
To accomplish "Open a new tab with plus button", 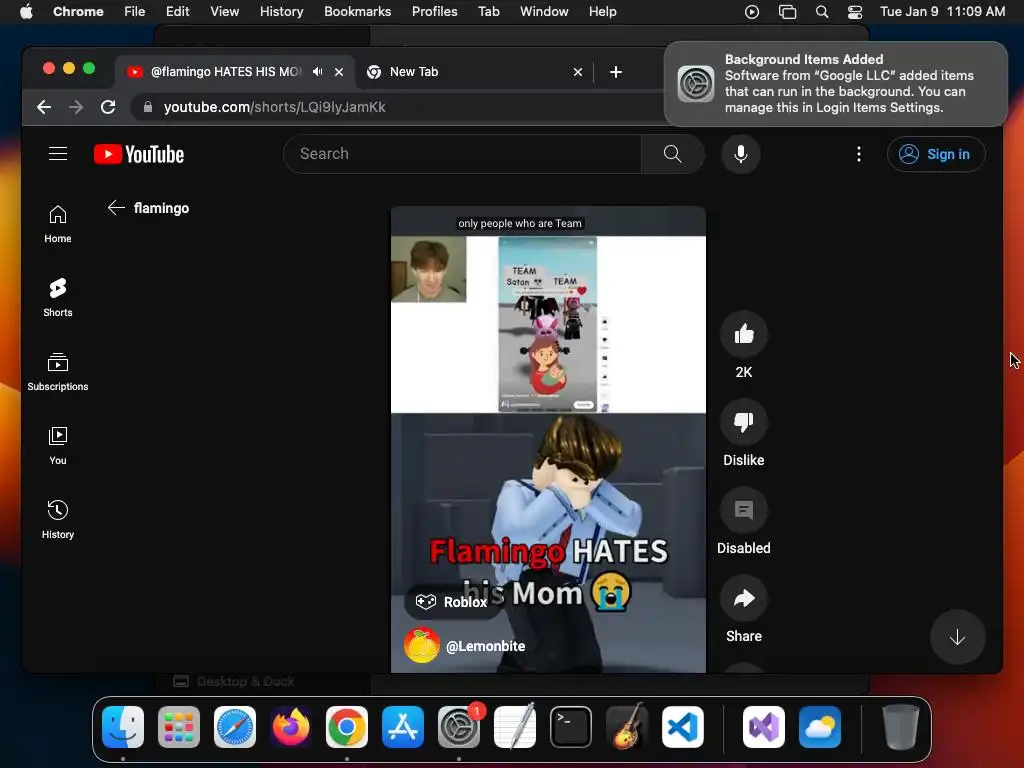I will (616, 72).
